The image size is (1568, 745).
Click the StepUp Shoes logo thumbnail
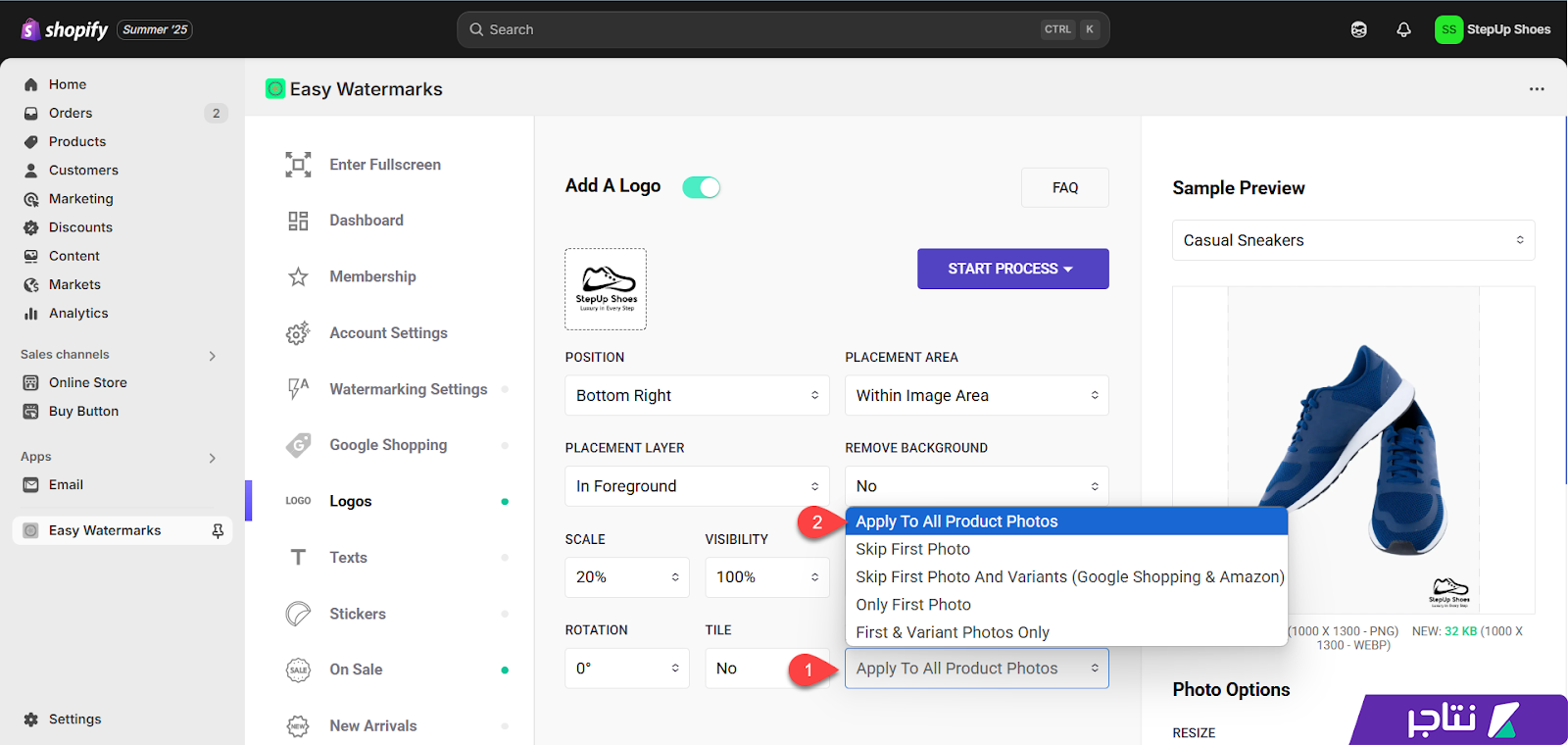pyautogui.click(x=606, y=289)
